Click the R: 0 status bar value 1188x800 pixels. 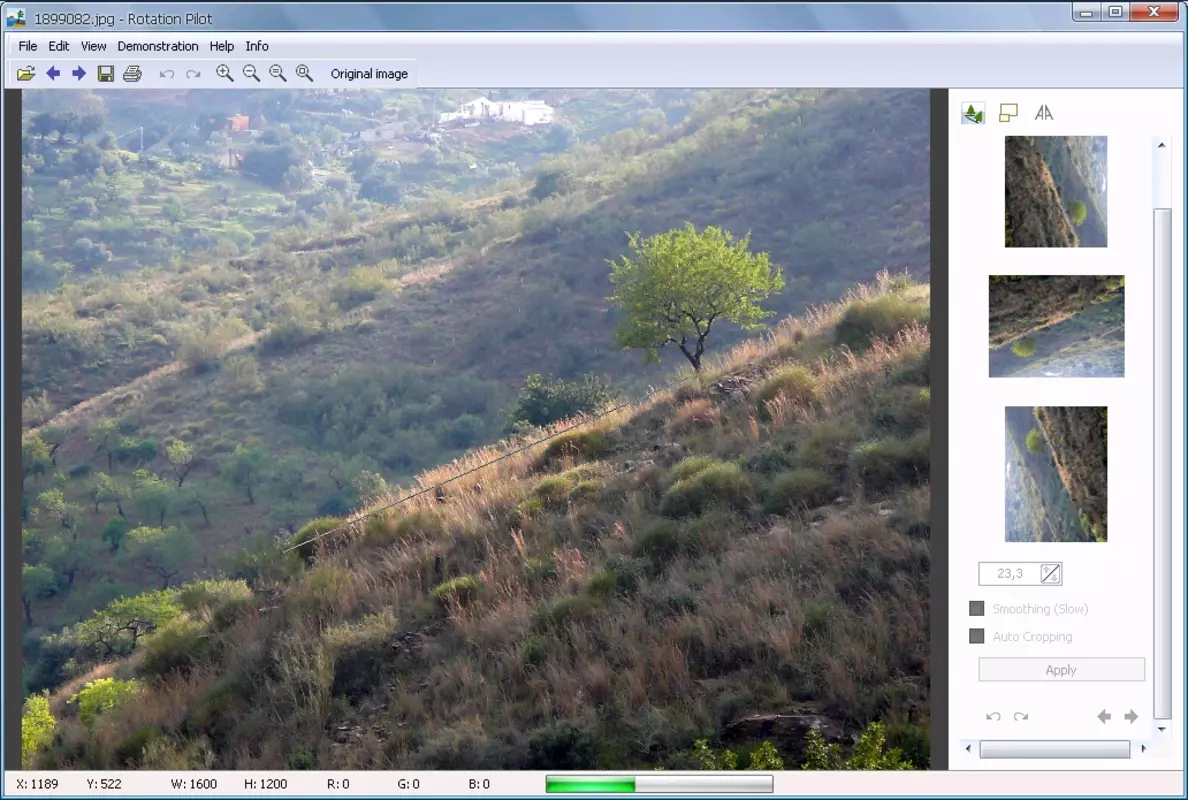pos(338,784)
